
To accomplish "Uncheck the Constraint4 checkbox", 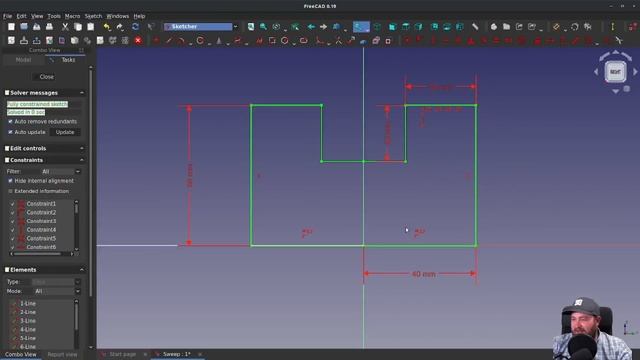I will [12, 230].
